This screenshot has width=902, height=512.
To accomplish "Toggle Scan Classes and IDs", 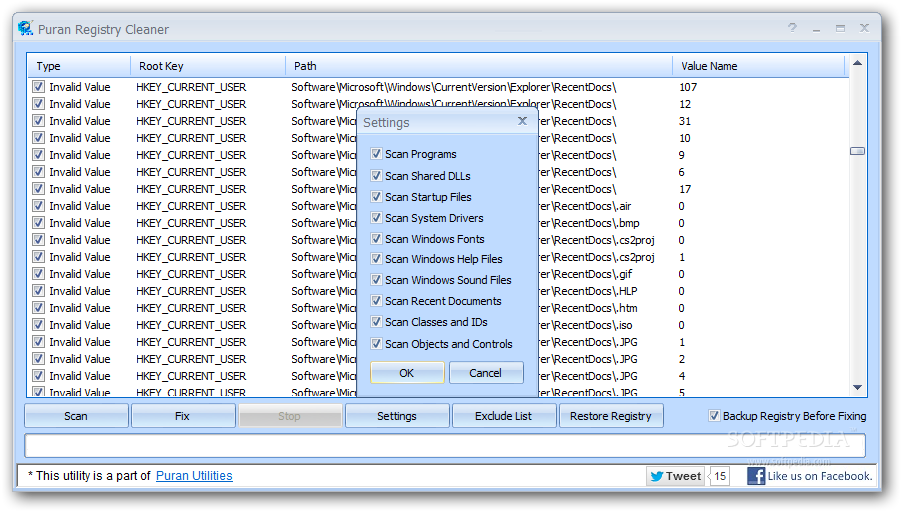I will click(x=376, y=322).
